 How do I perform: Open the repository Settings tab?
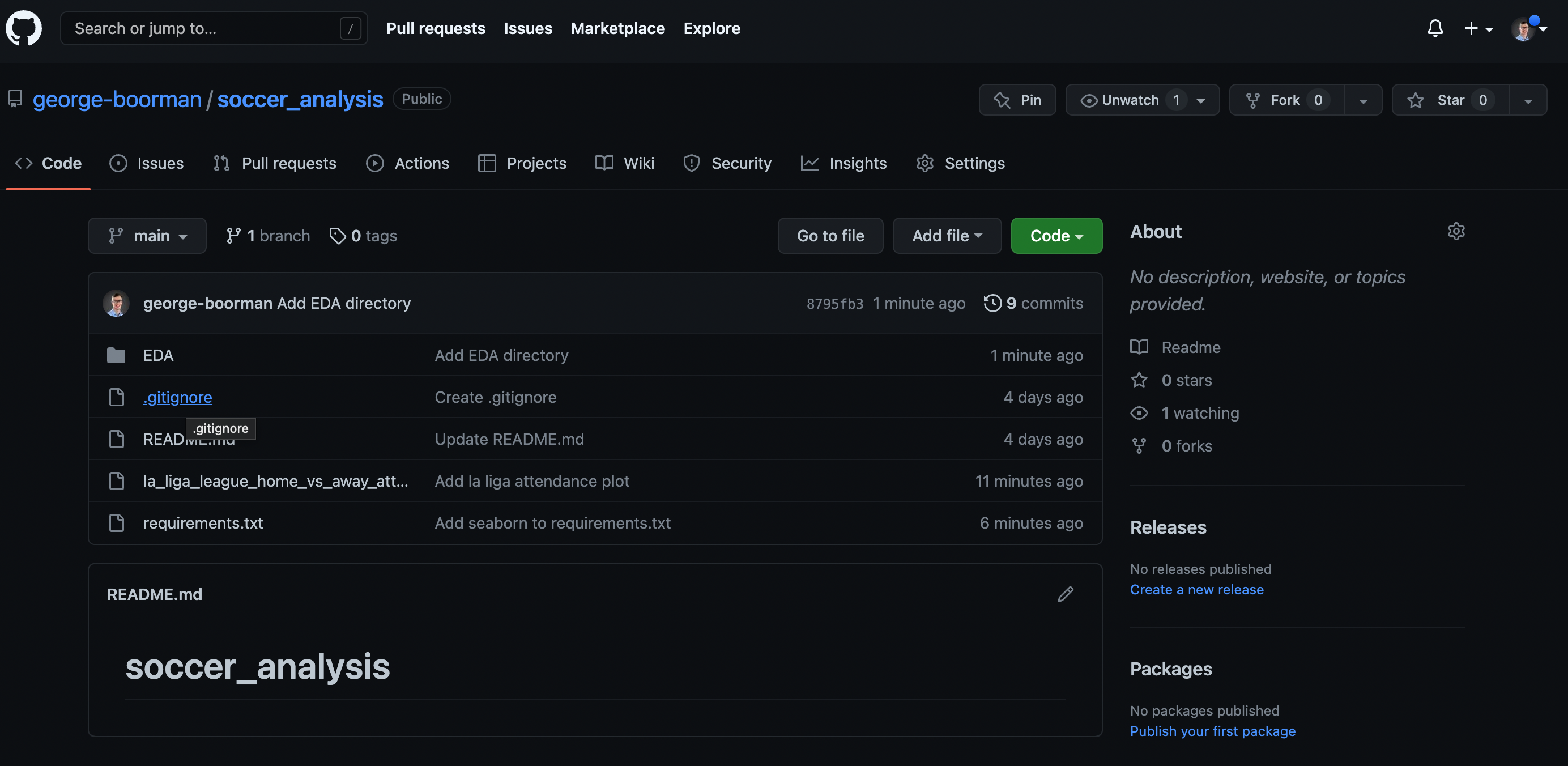pyautogui.click(x=960, y=163)
